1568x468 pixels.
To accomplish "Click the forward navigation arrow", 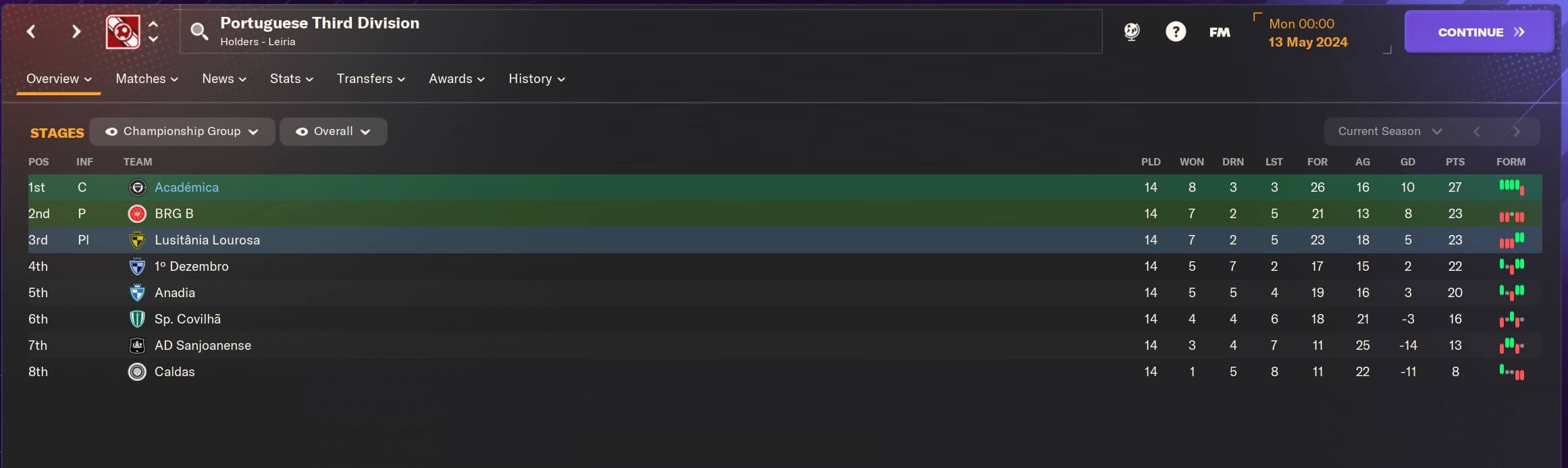I will point(76,32).
